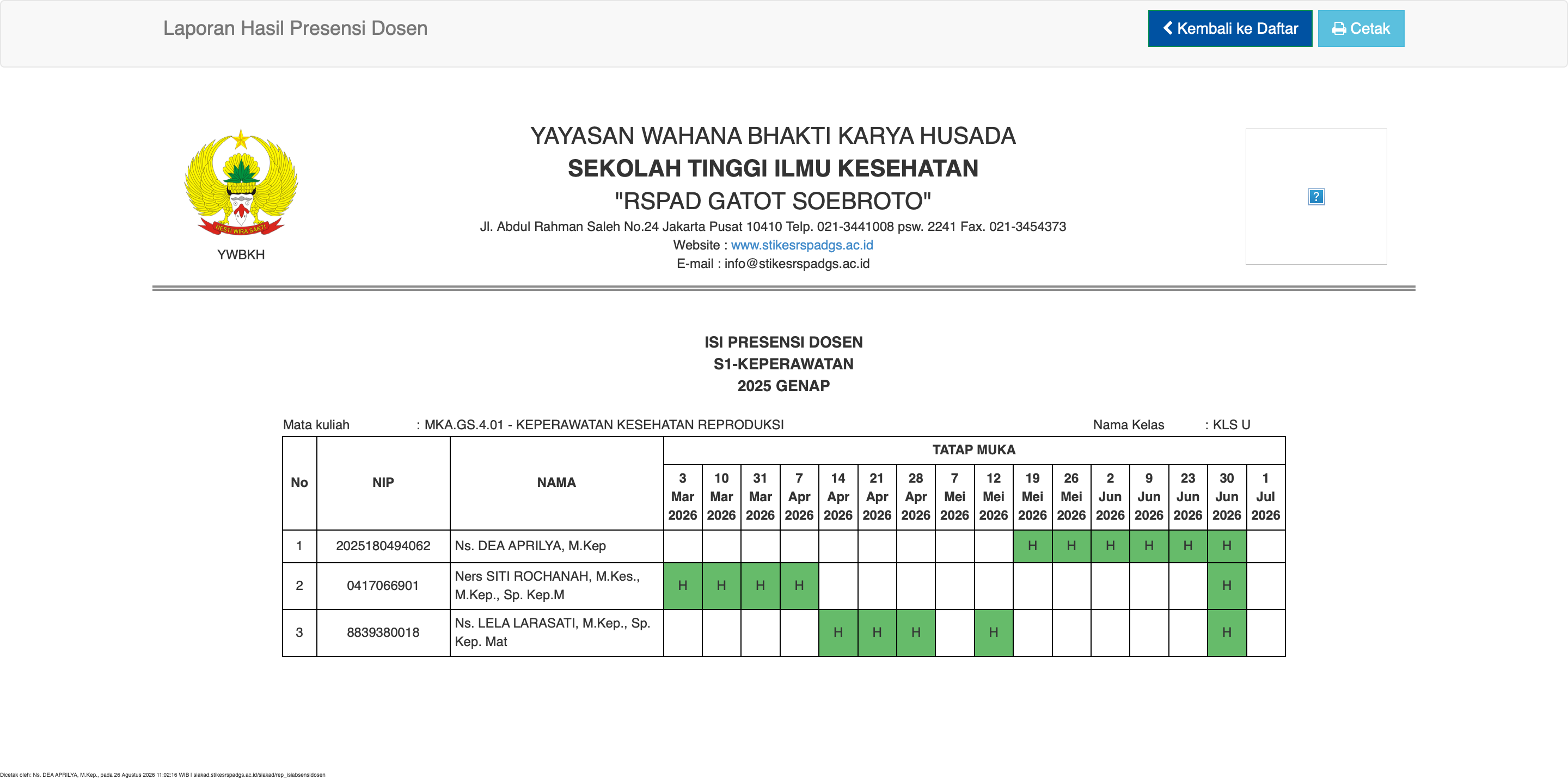Click the 14 Apr 2026 column header
The width and height of the screenshot is (1568, 779).
coord(838,497)
